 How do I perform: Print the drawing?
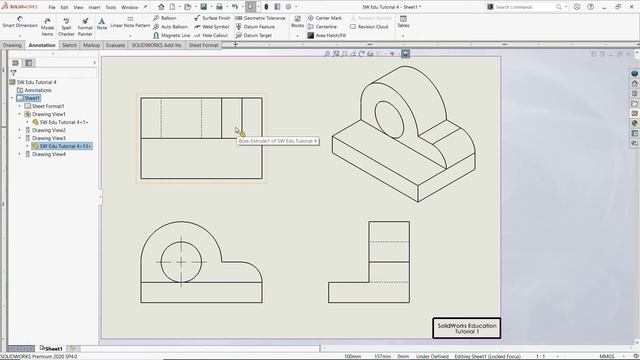(219, 7)
